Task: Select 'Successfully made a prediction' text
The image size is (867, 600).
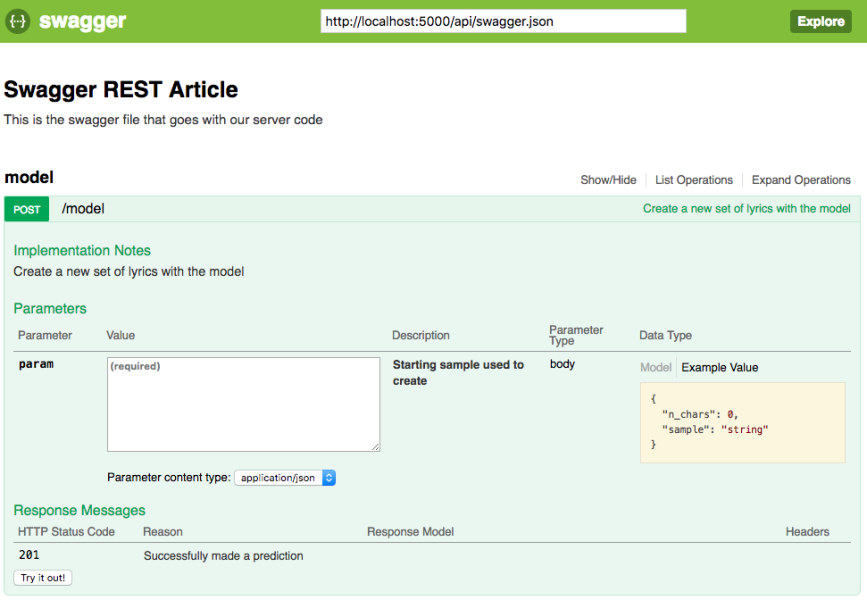Action: point(223,556)
